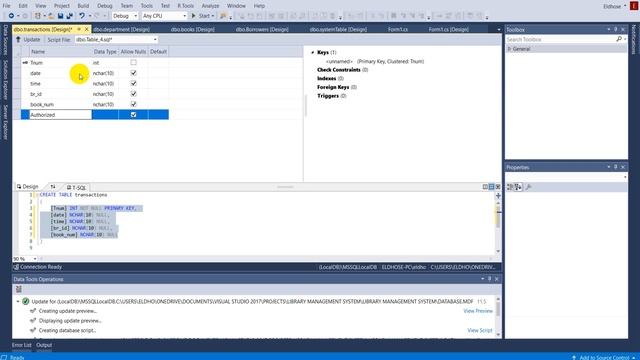Toggle Allow Nulls for Authorized column

point(133,115)
